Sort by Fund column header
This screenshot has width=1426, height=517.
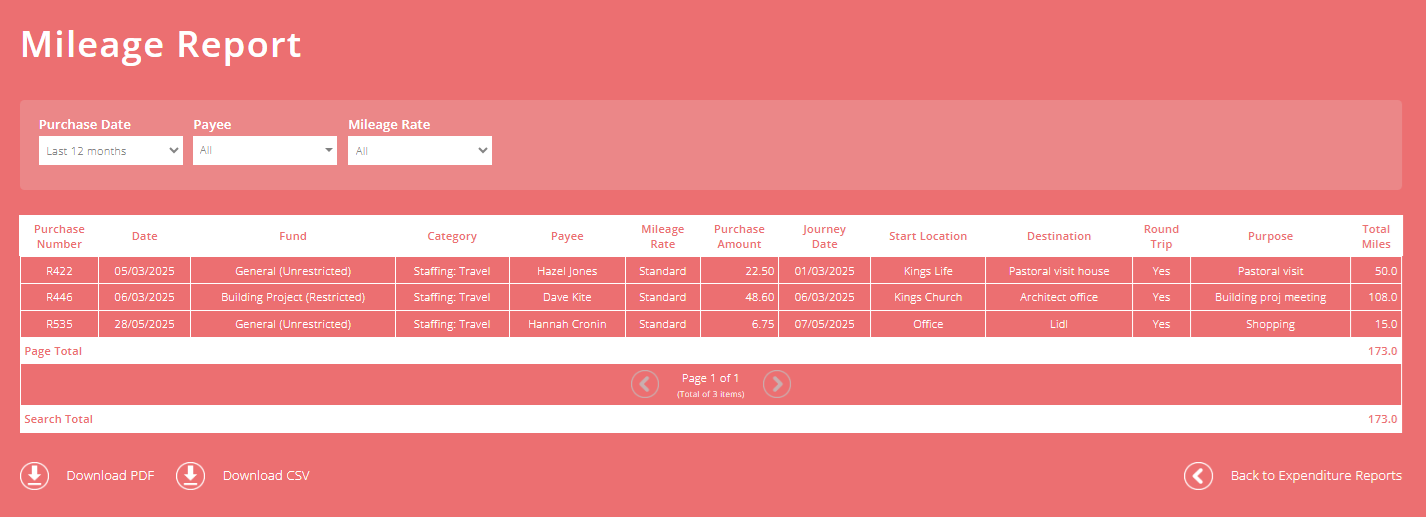[293, 237]
